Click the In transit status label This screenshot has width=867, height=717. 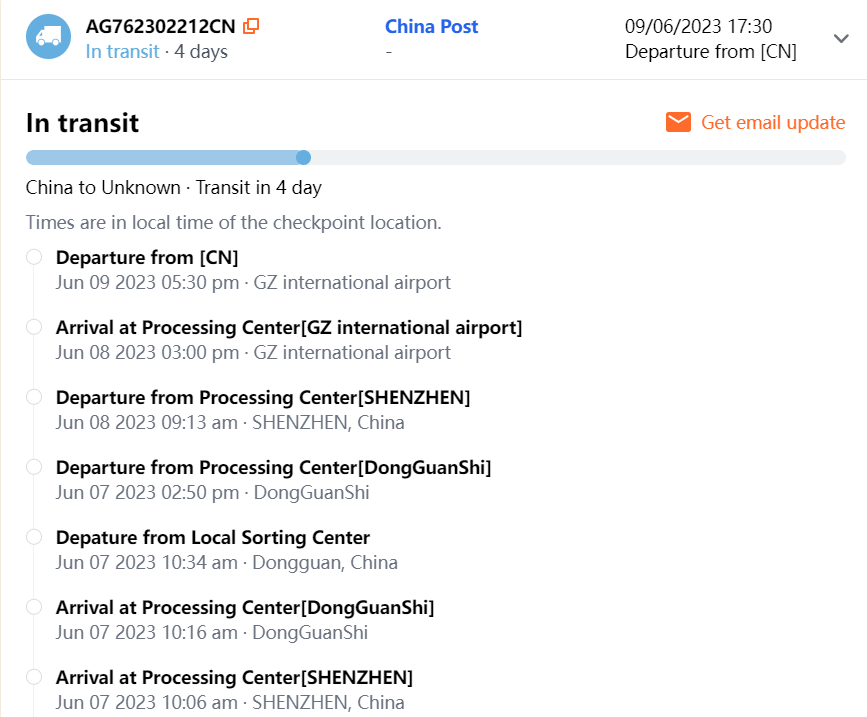[122, 51]
